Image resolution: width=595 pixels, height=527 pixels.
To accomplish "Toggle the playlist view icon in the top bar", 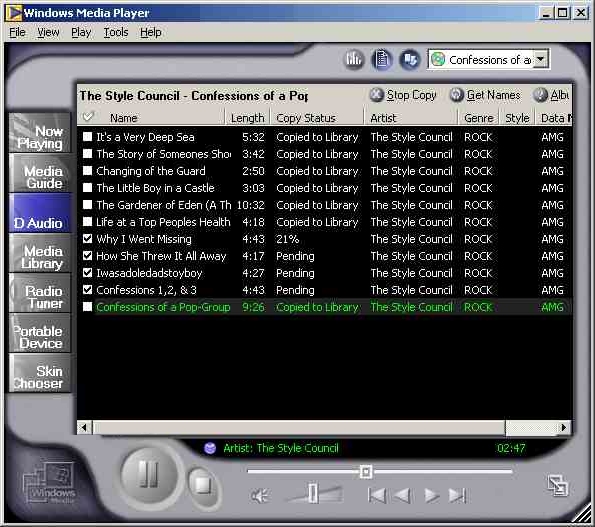I will pyautogui.click(x=381, y=59).
